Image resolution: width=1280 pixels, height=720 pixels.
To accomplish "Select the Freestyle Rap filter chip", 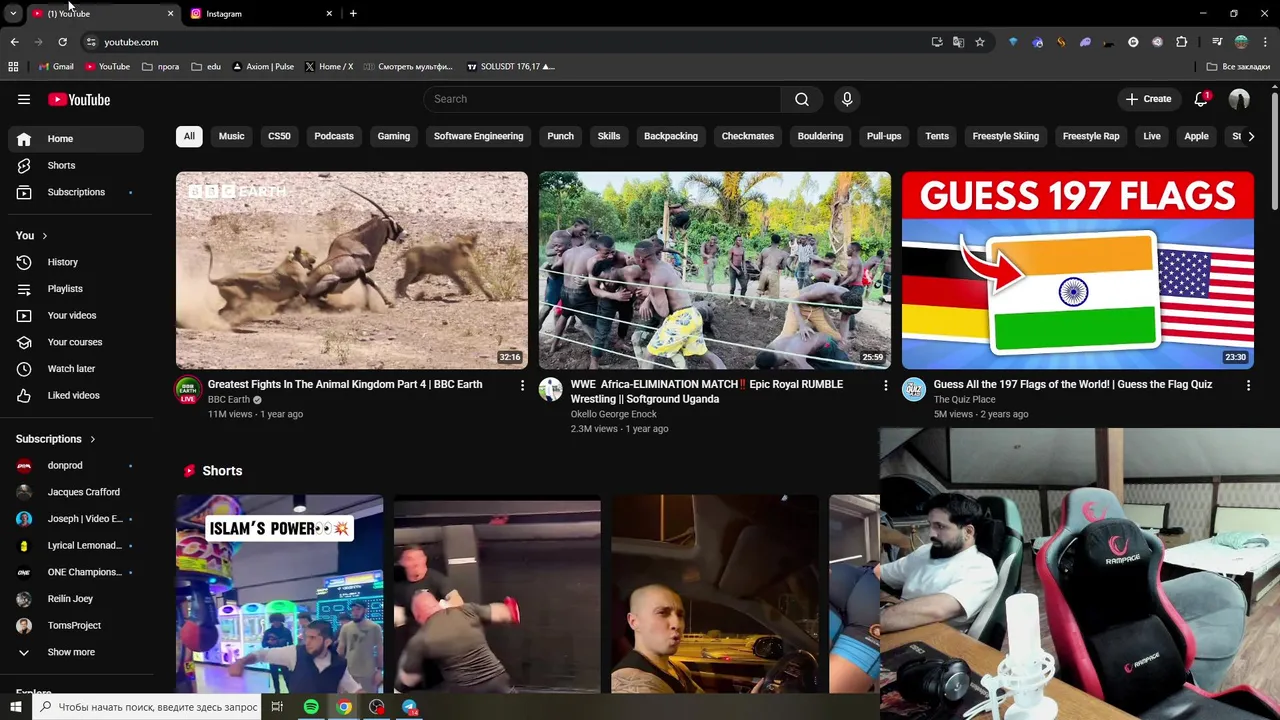I will click(1091, 136).
